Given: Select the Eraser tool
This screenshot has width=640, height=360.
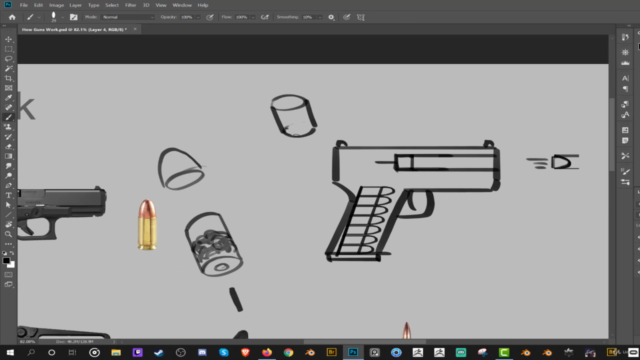Looking at the screenshot, I should click(x=8, y=147).
